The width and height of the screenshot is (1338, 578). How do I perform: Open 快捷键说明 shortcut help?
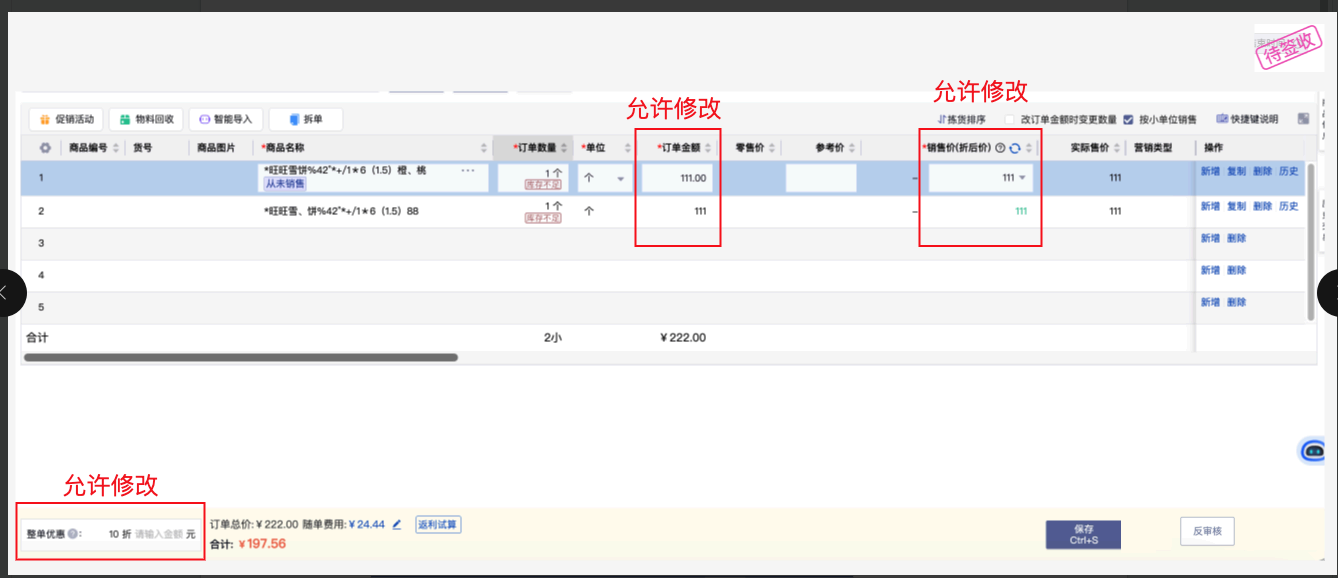1247,119
